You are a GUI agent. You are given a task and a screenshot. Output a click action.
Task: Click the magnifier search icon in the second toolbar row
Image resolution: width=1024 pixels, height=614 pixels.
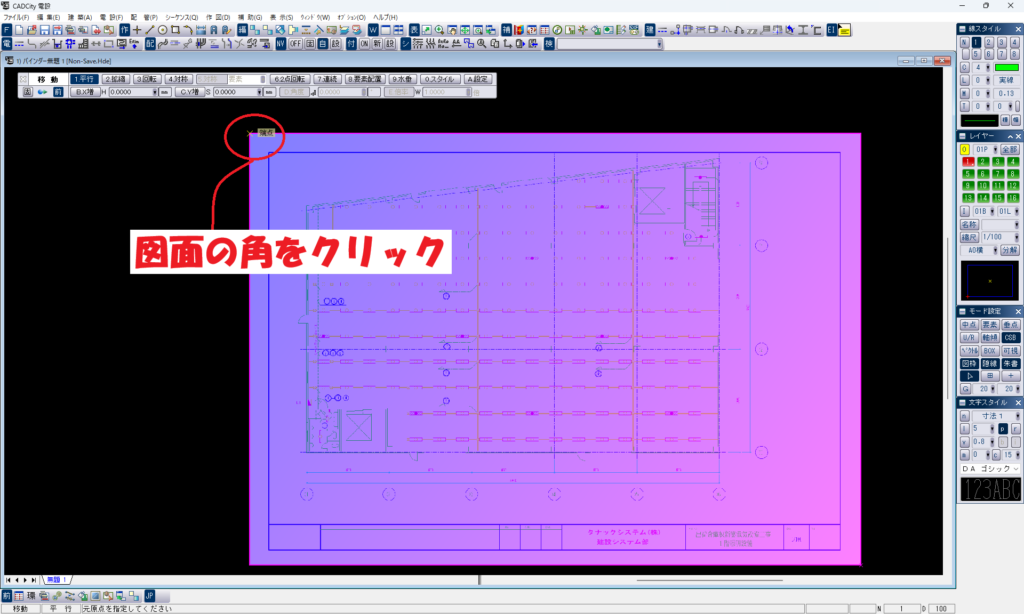tap(482, 44)
